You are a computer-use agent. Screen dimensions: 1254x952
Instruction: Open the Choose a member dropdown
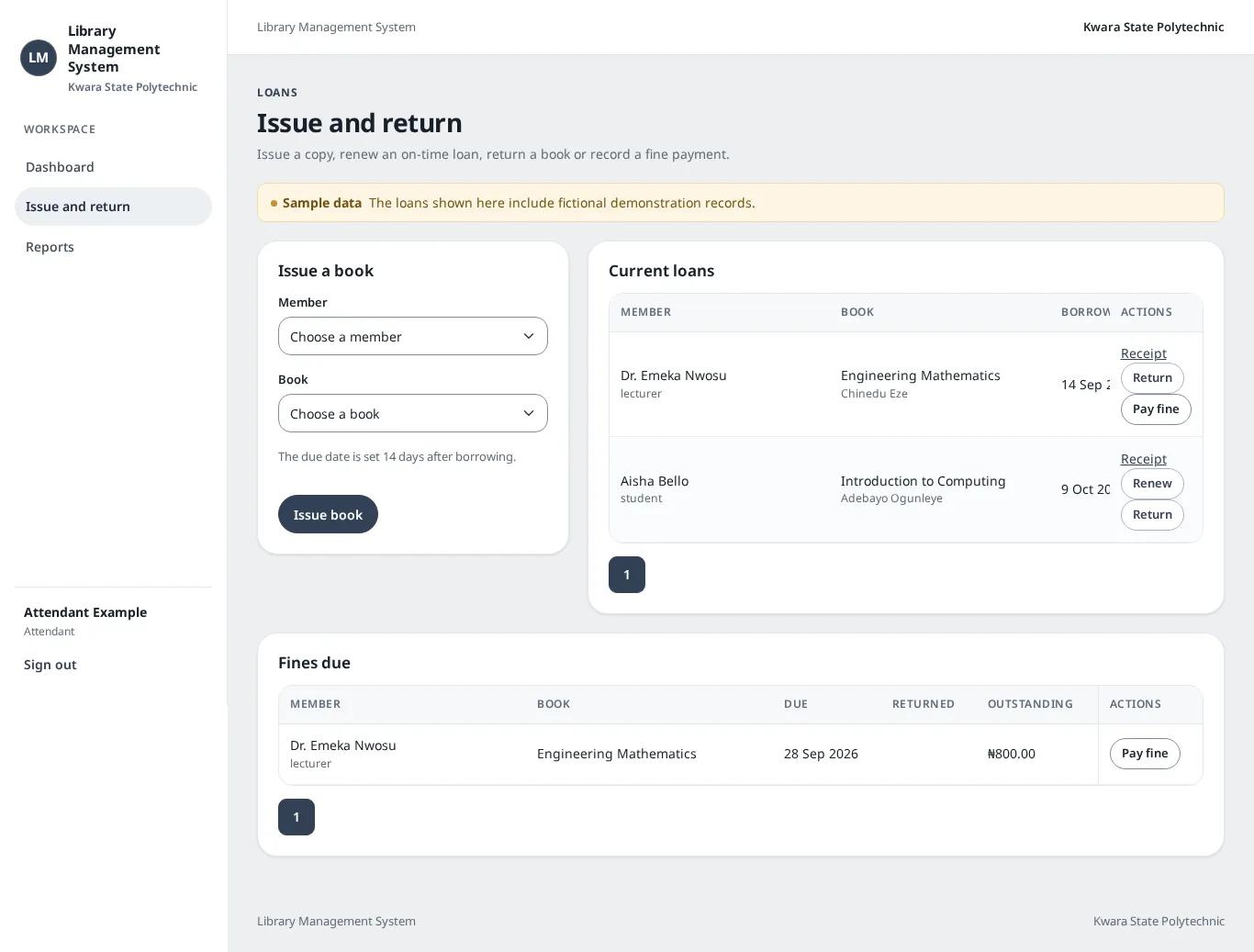tap(413, 336)
